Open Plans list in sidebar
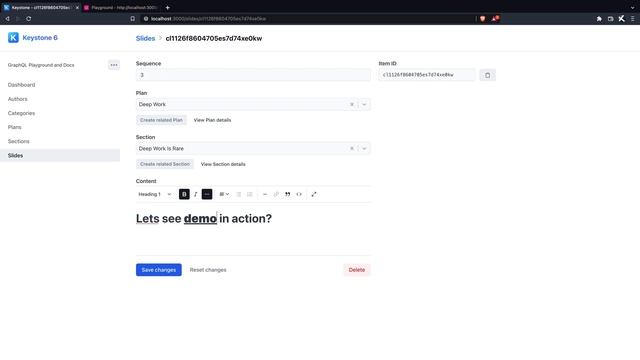This screenshot has height=360, width=640. pyautogui.click(x=14, y=127)
